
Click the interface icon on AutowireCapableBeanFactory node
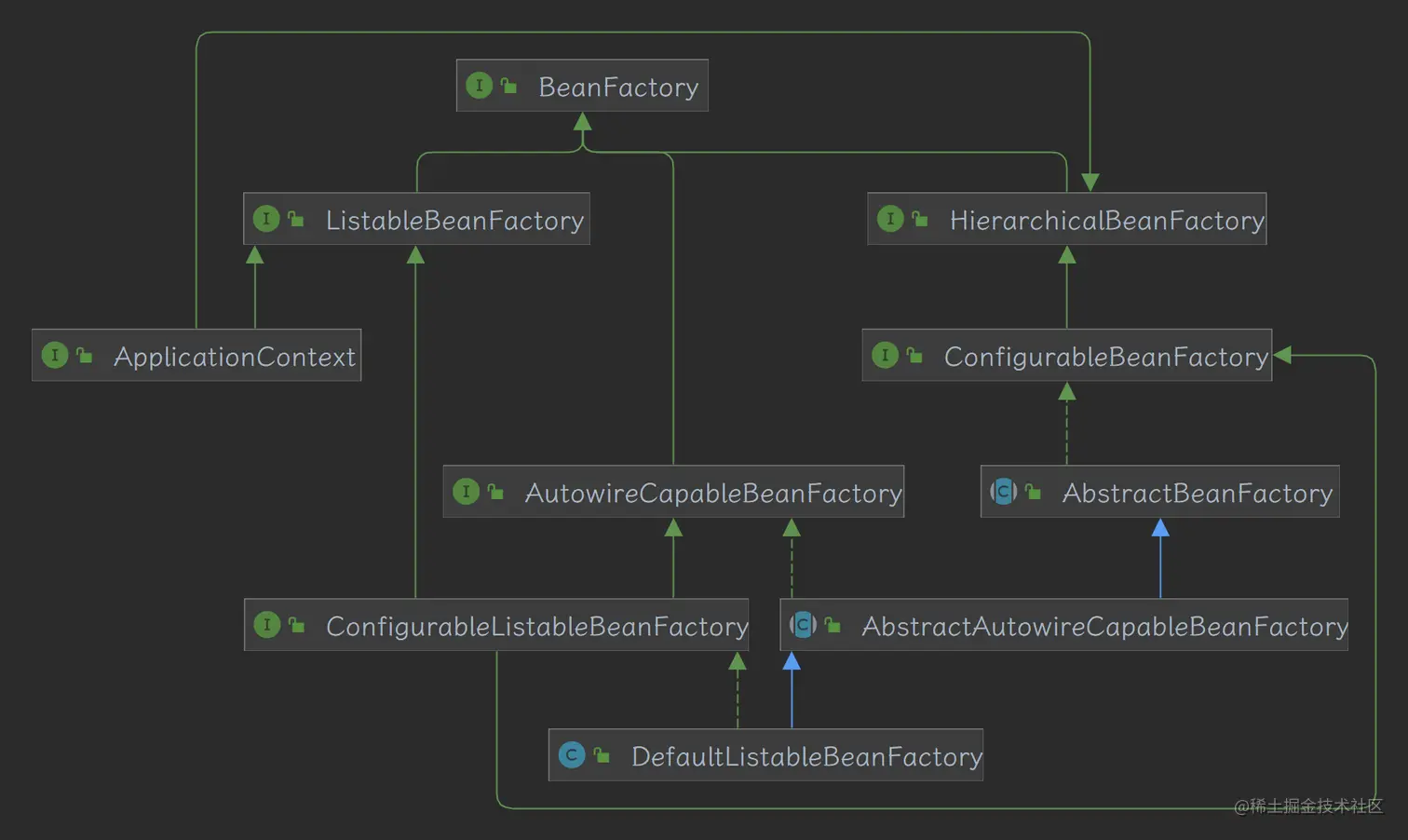click(x=466, y=491)
